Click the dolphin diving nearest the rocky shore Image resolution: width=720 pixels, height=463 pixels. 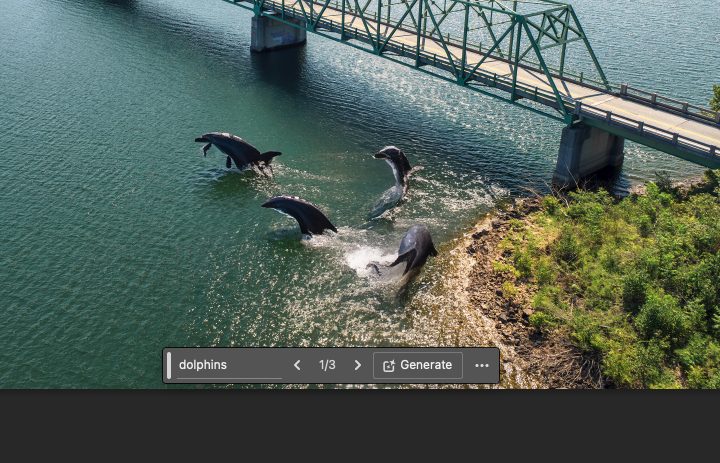click(x=413, y=250)
